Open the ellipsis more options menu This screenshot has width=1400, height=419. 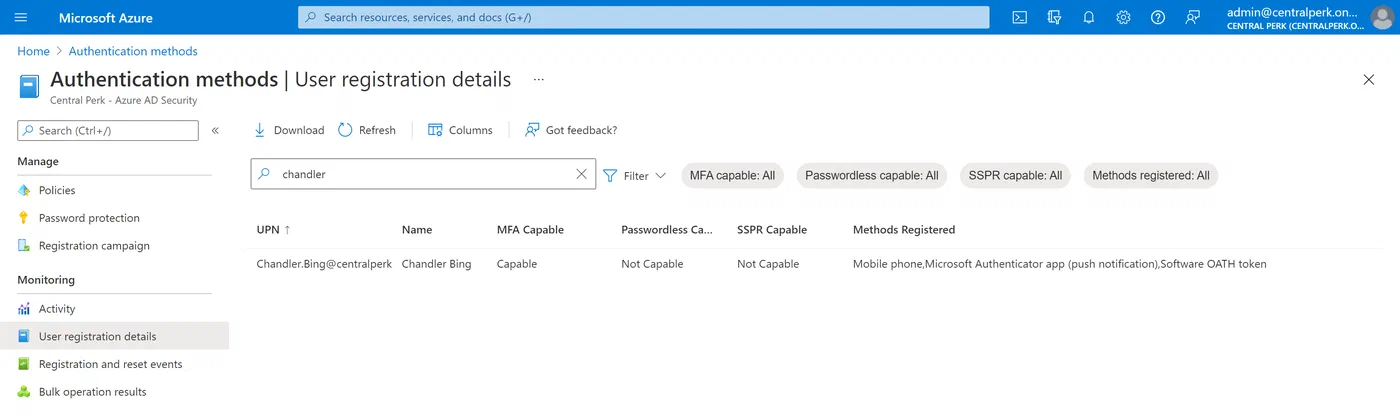coord(539,79)
